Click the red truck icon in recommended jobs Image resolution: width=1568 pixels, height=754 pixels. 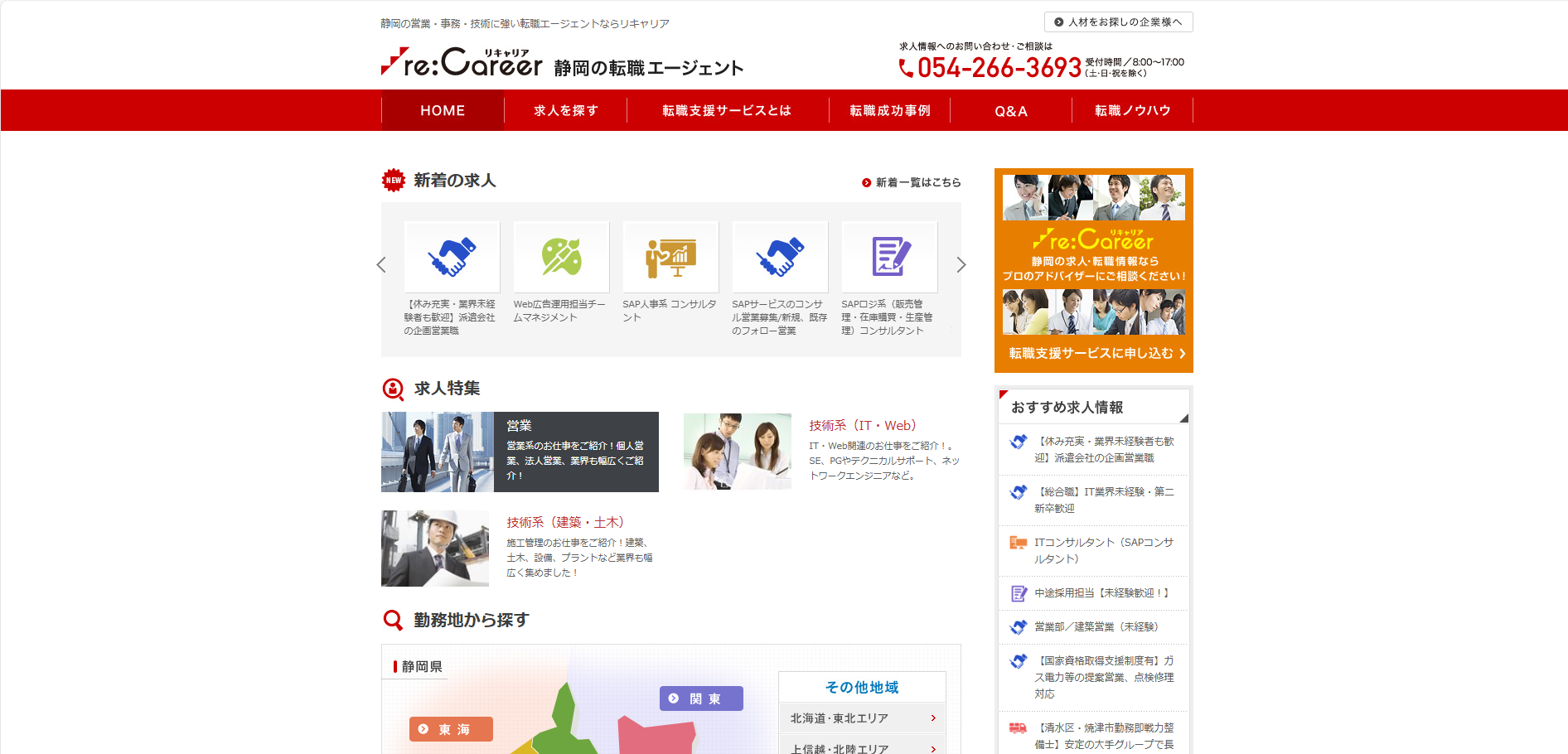[1018, 728]
